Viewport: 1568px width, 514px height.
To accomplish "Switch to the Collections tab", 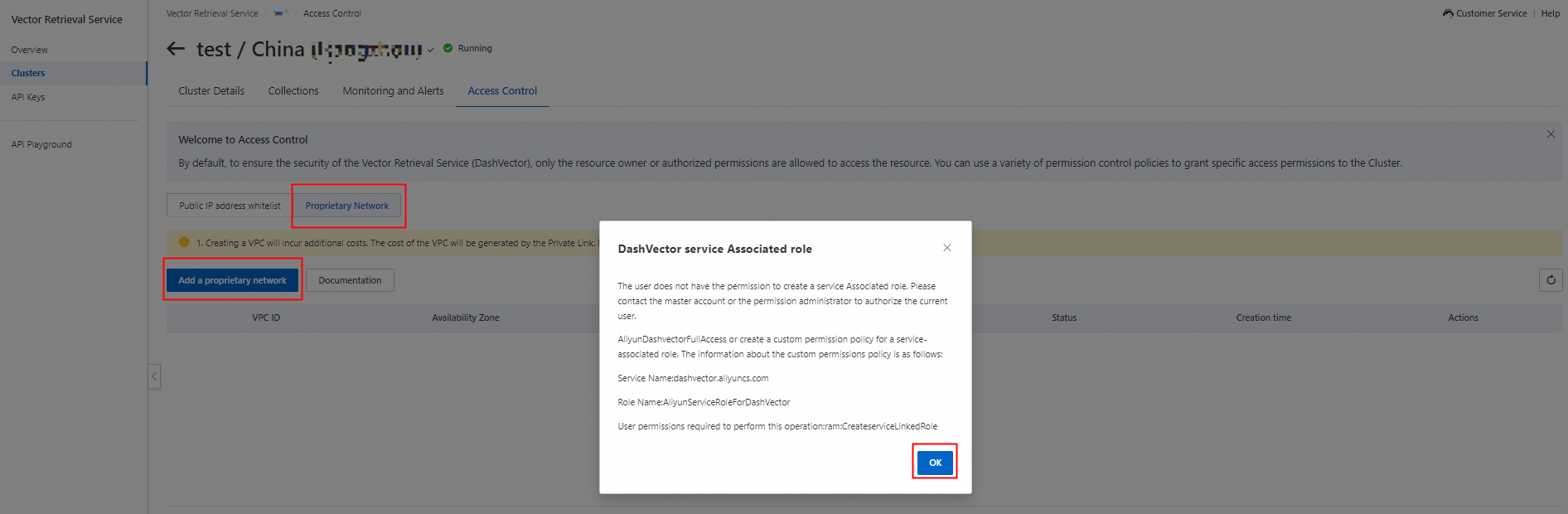I will tap(293, 91).
